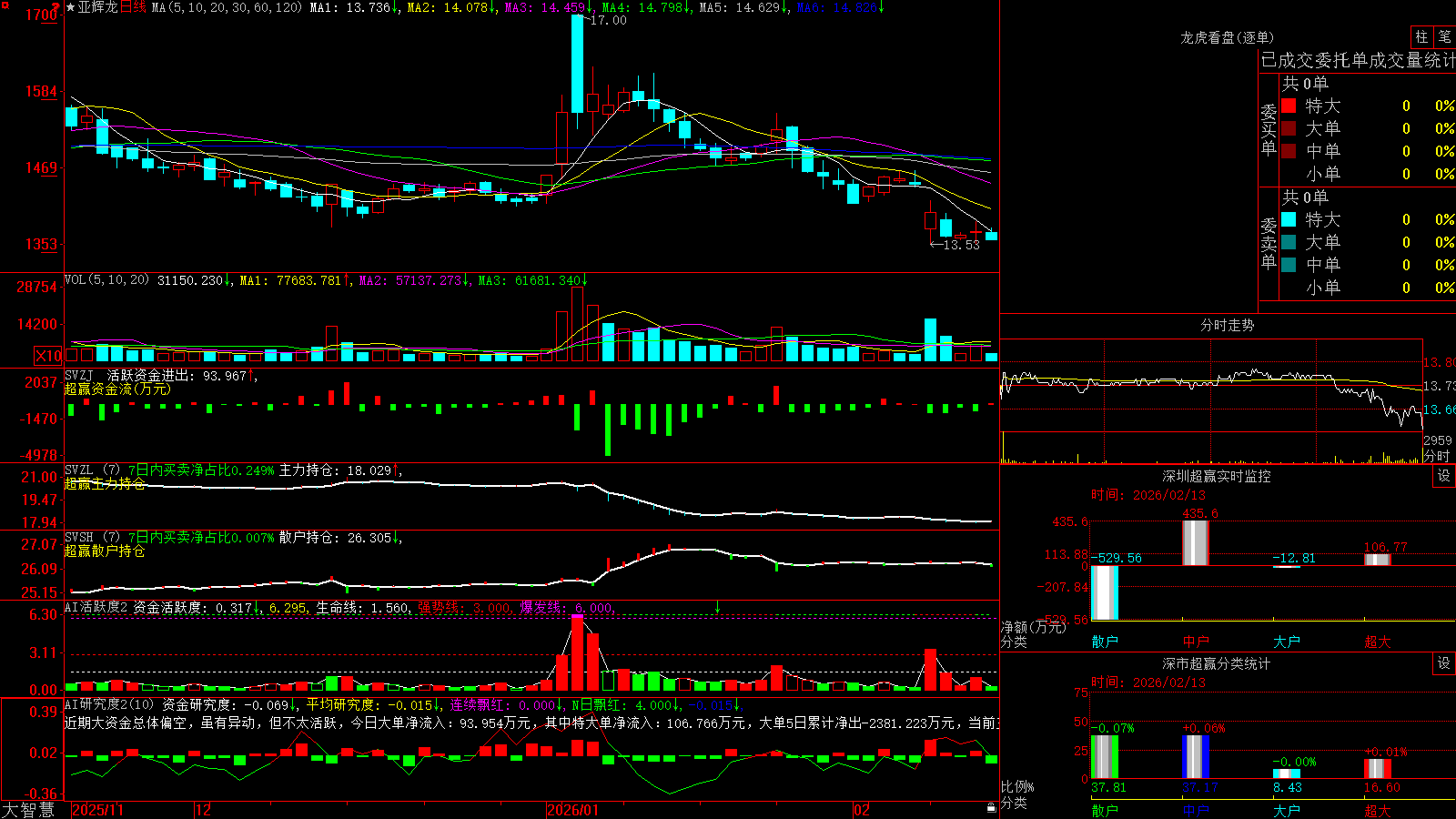Click the teal 大单 sell-order swatch

(x=1289, y=242)
